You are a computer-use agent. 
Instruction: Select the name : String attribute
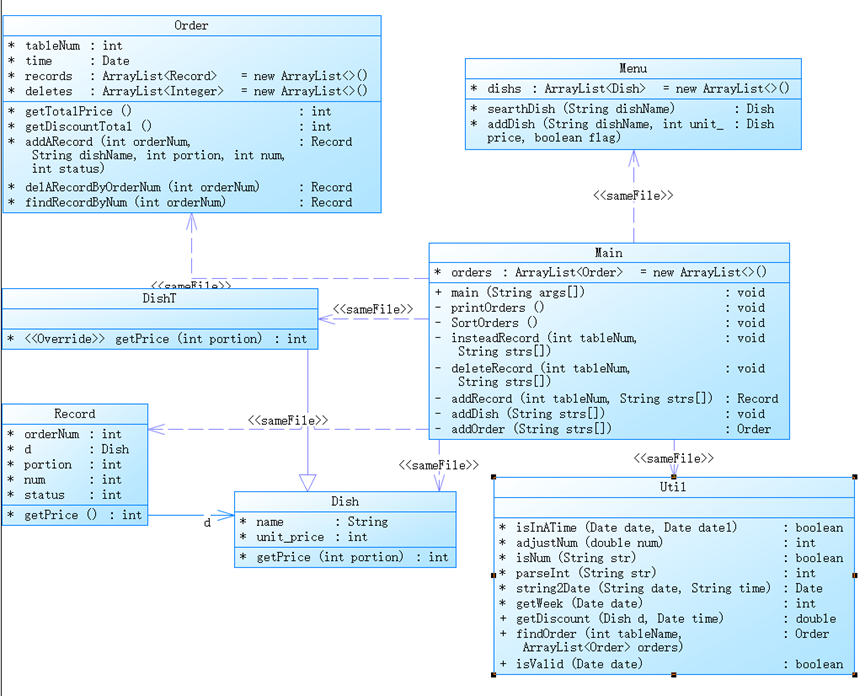click(x=314, y=522)
